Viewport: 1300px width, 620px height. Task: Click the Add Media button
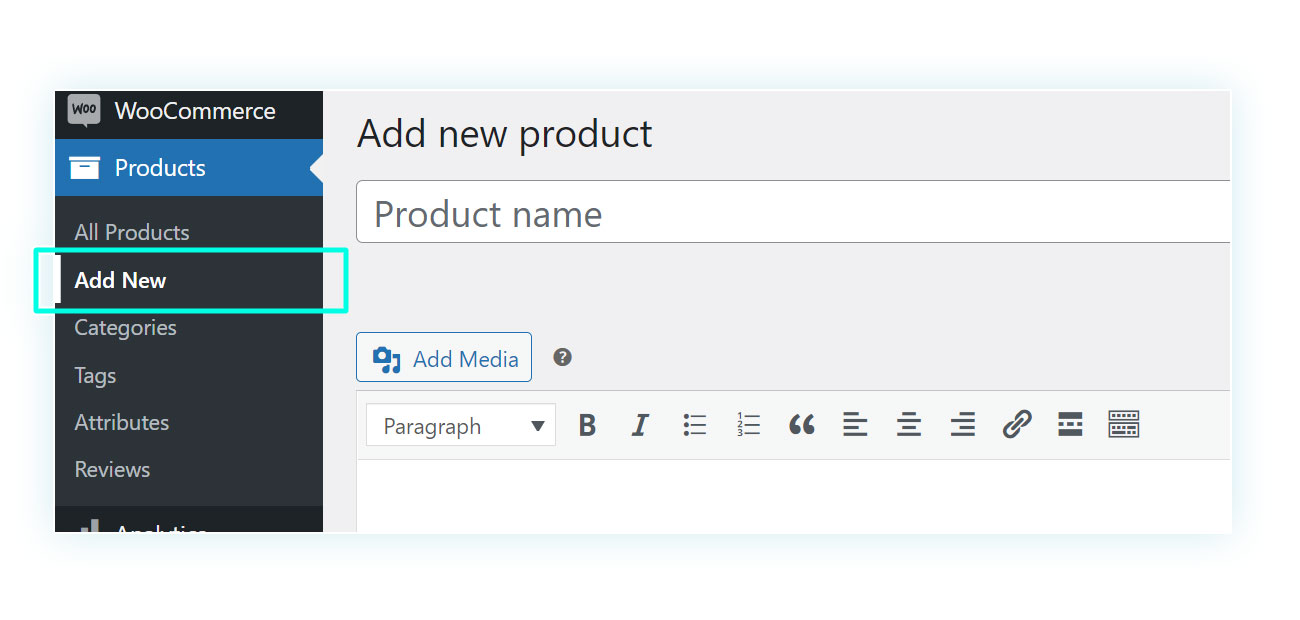click(444, 358)
